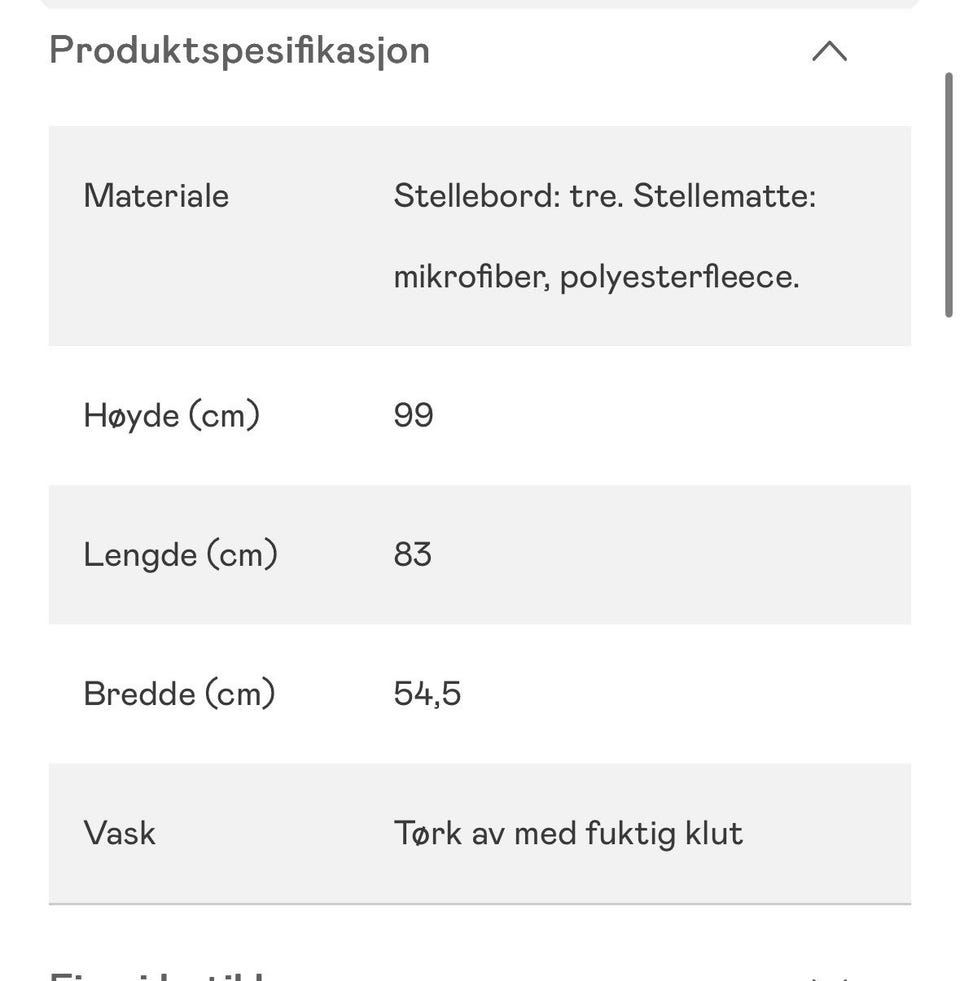
Task: Tap the word polyesterfleece
Action: pyautogui.click(x=678, y=277)
